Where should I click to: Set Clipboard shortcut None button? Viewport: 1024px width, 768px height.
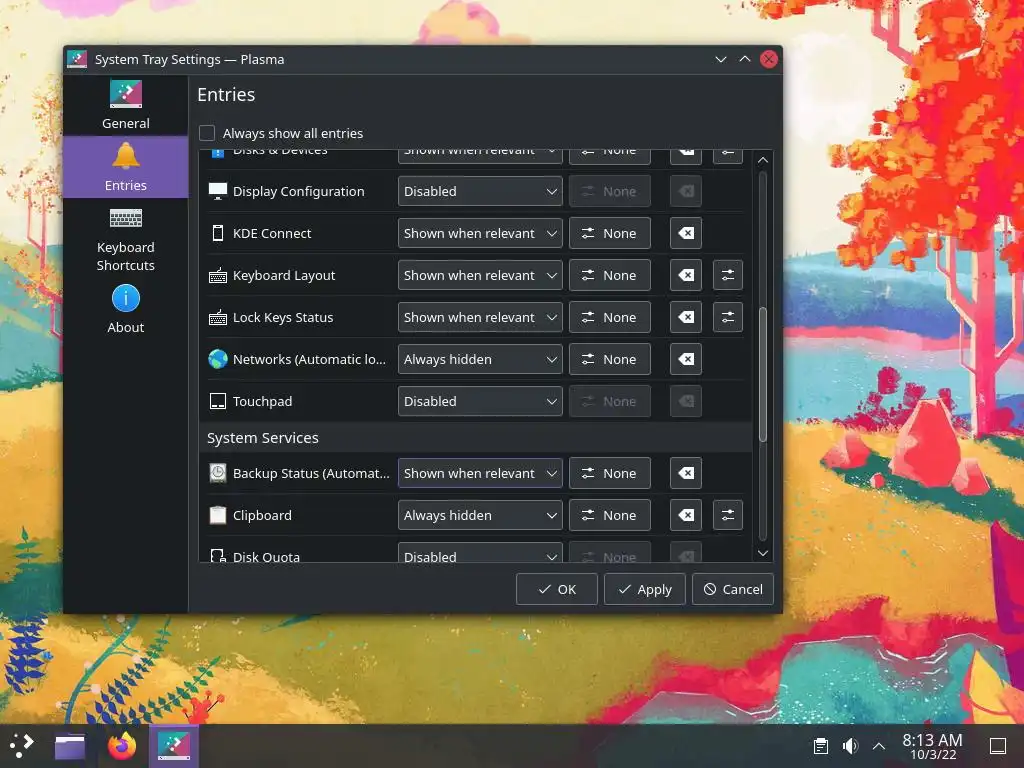coord(610,515)
